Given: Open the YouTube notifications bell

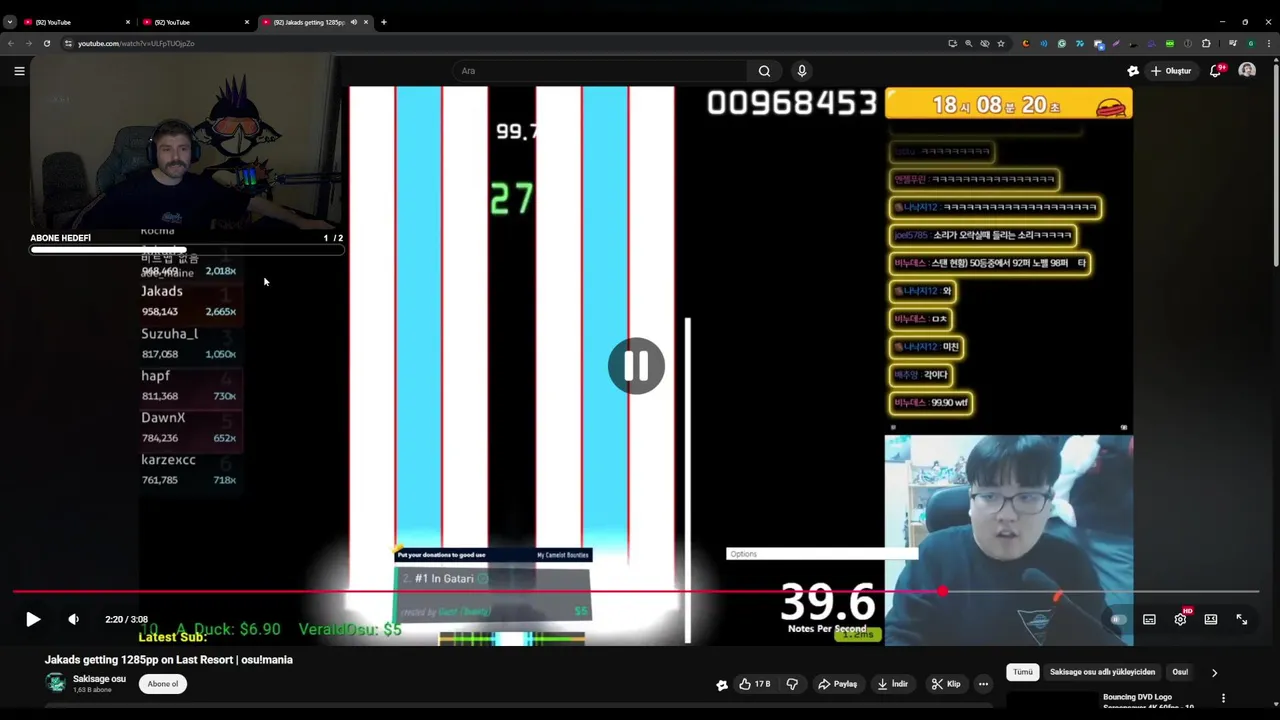Looking at the screenshot, I should pos(1216,71).
